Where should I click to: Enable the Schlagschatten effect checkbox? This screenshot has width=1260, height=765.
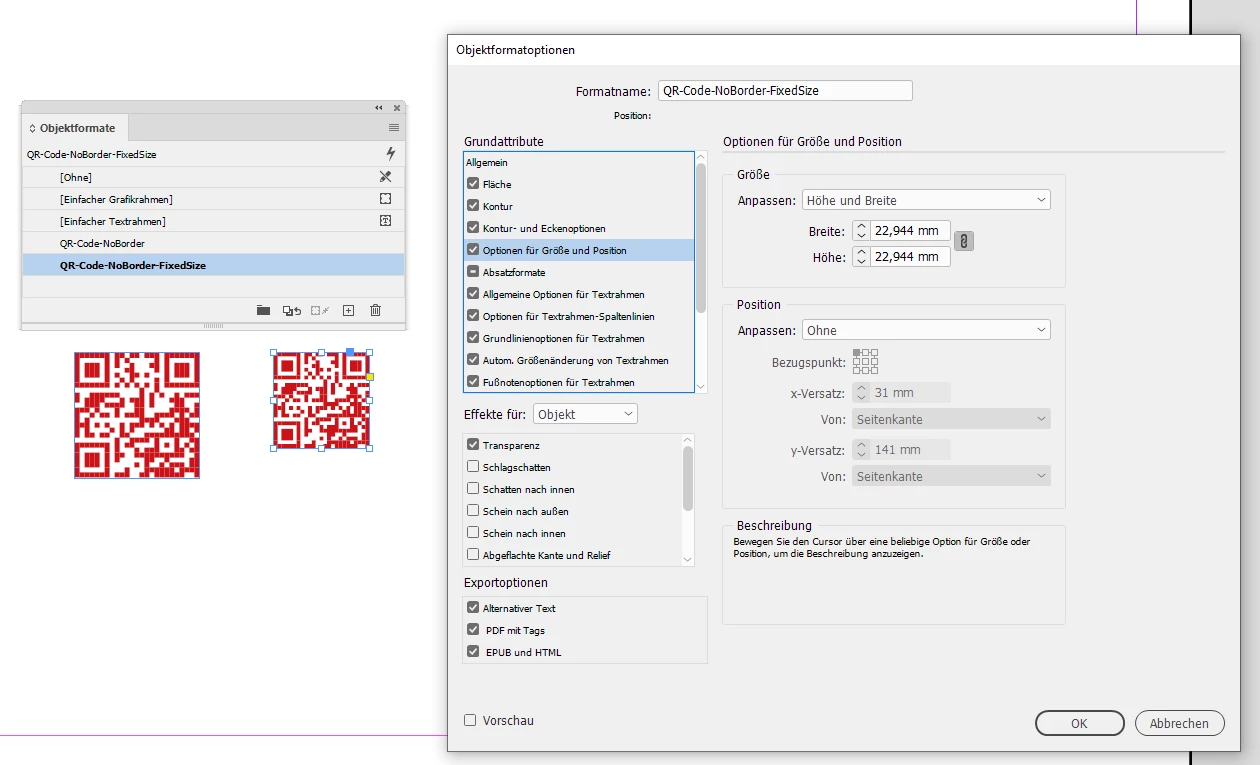point(473,467)
